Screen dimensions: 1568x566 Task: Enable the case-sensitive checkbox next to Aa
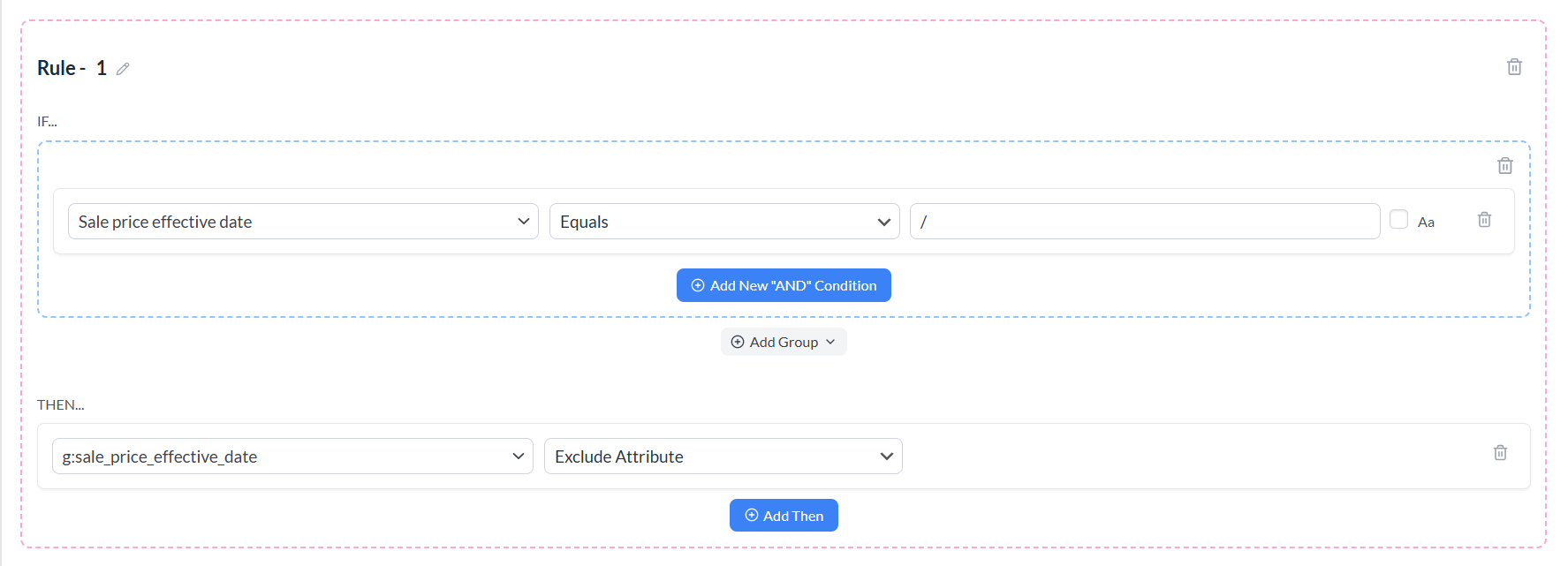point(1398,220)
